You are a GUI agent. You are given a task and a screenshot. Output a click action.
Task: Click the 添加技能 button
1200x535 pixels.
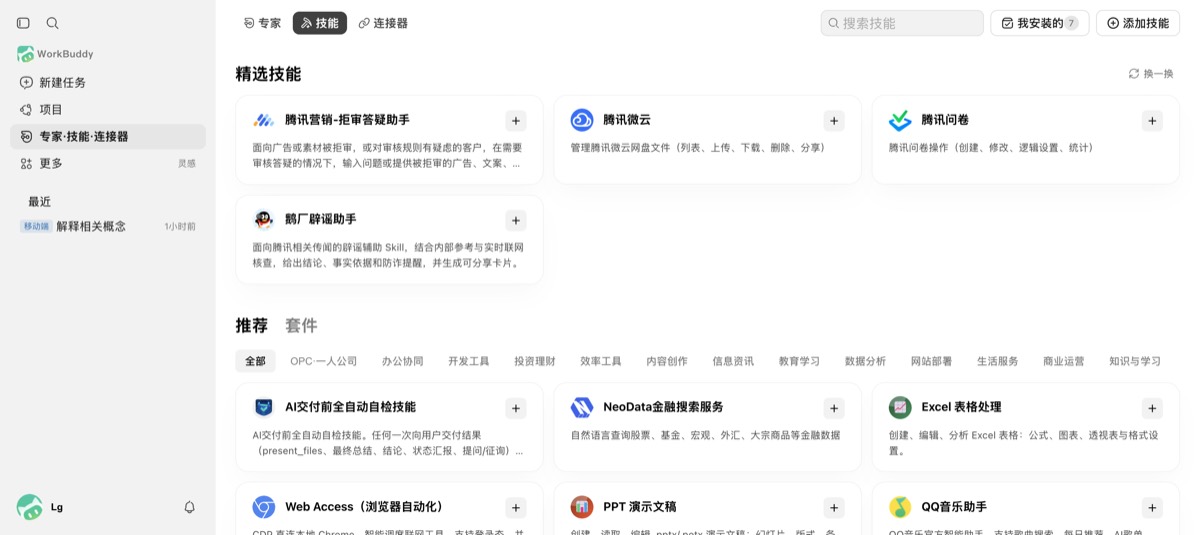tap(1138, 23)
